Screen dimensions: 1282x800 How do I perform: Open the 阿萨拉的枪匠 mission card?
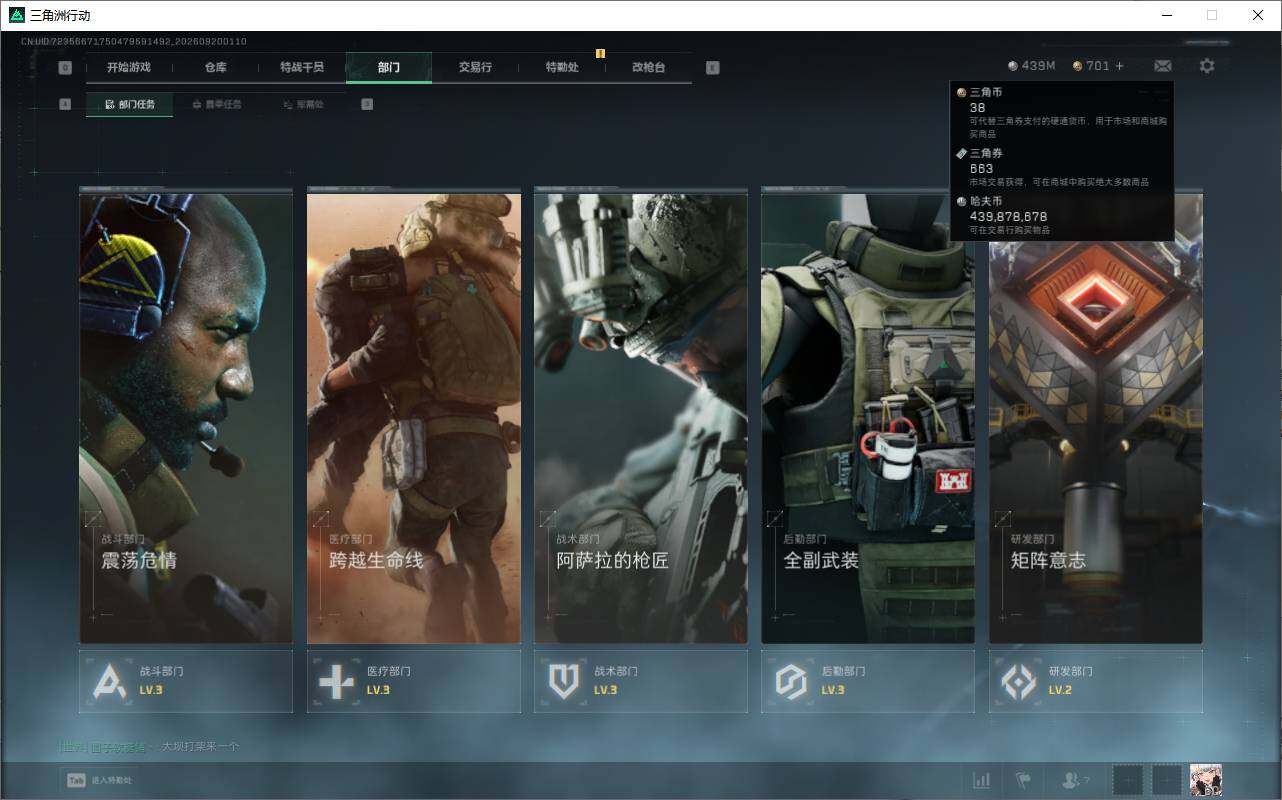tap(641, 417)
